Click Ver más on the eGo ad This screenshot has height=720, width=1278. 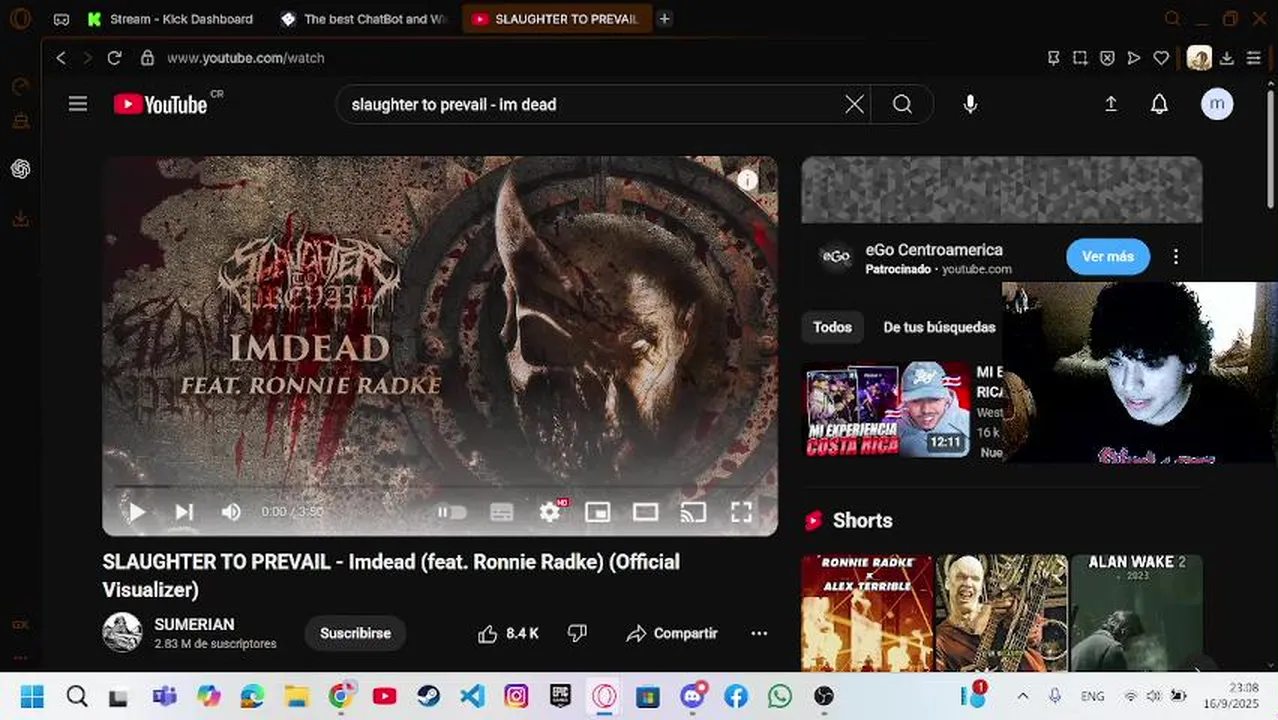(x=1108, y=257)
